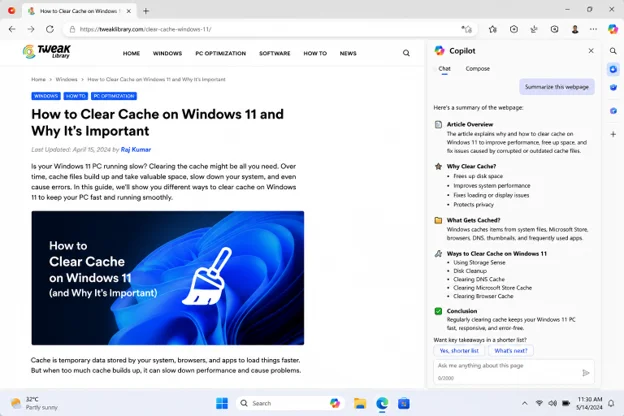Viewport: 624px width, 416px height.
Task: Open Favorites star icon in toolbar
Action: click(493, 29)
